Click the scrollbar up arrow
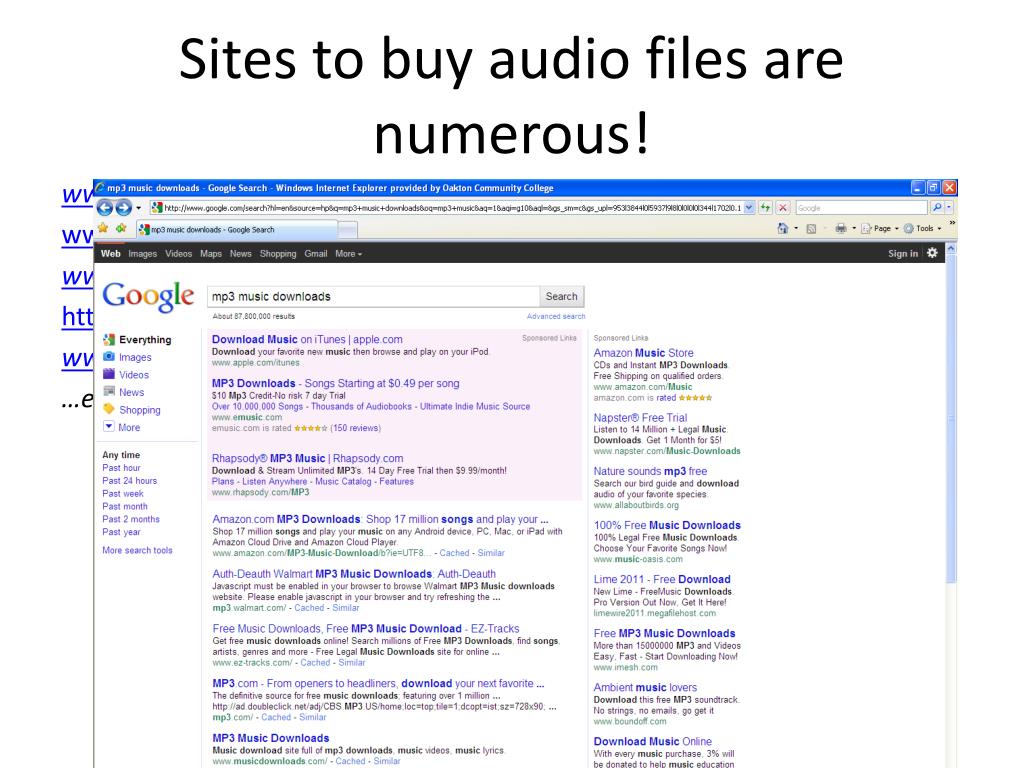The image size is (1024, 768). click(x=951, y=249)
